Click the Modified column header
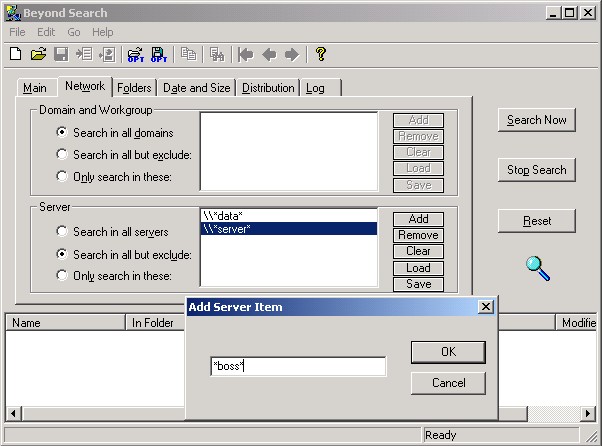 tap(576, 323)
